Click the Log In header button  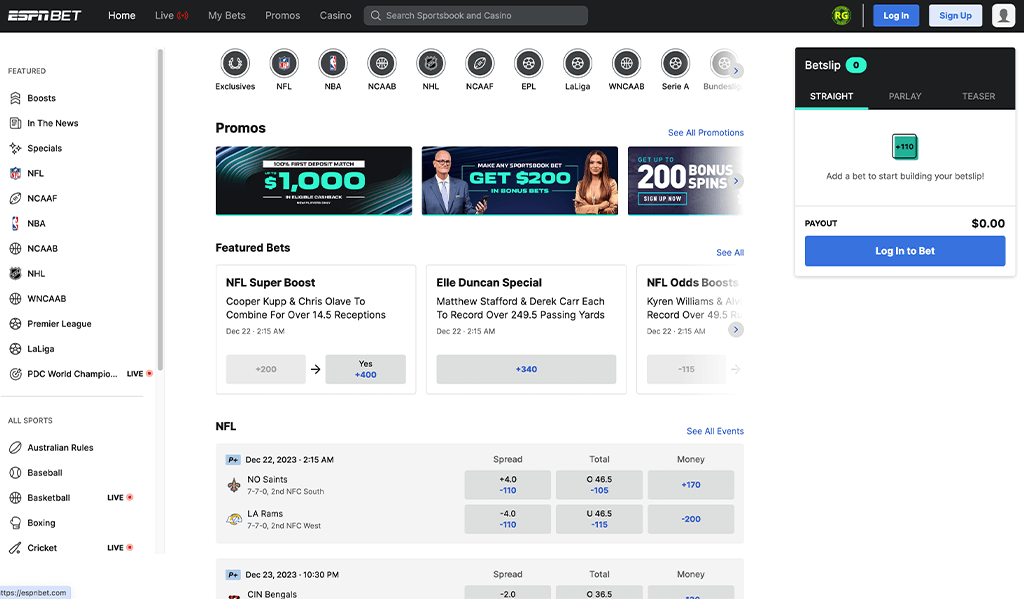click(x=896, y=16)
